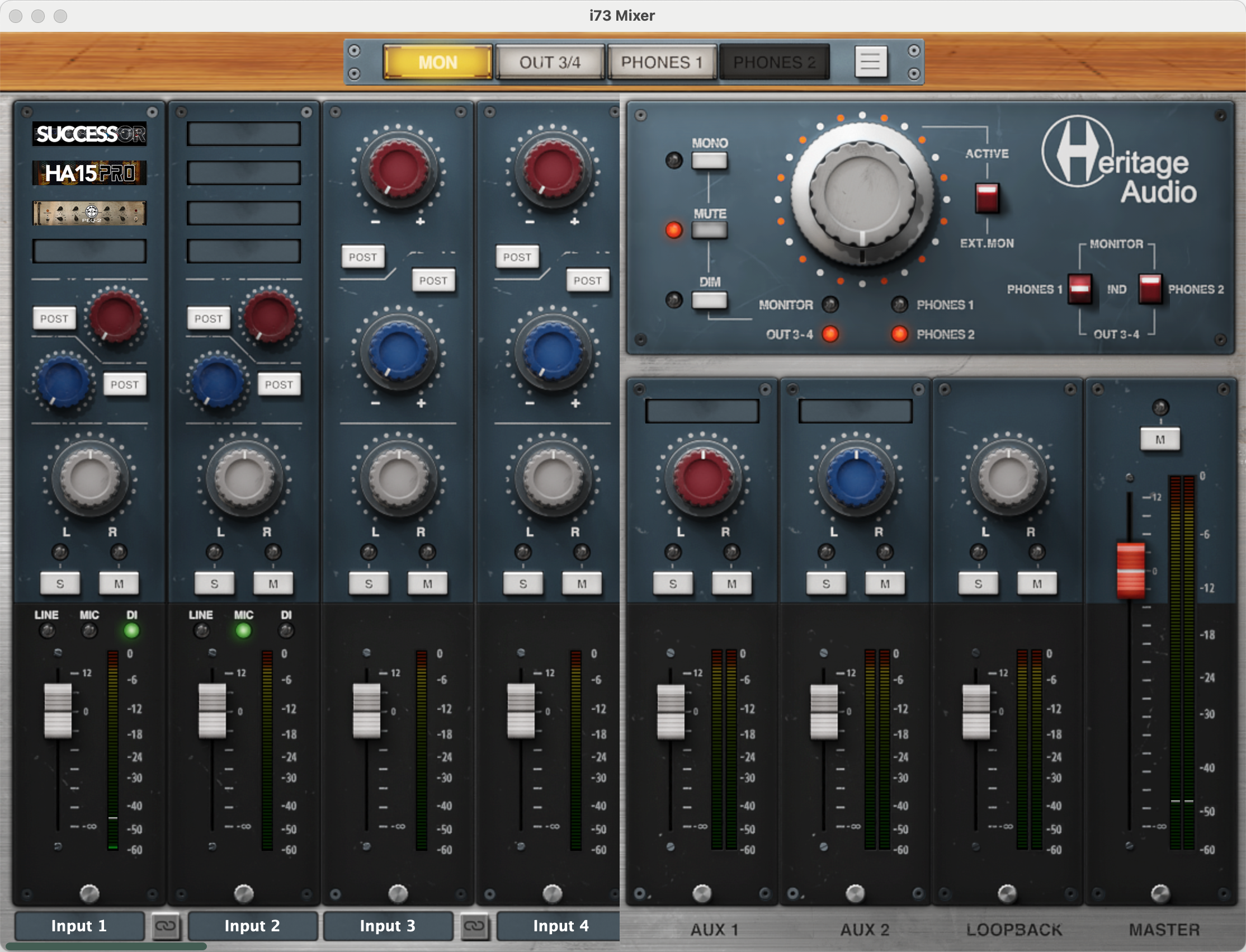Viewport: 1246px width, 952px height.
Task: Mute the LOOPBACK channel
Action: [1037, 583]
